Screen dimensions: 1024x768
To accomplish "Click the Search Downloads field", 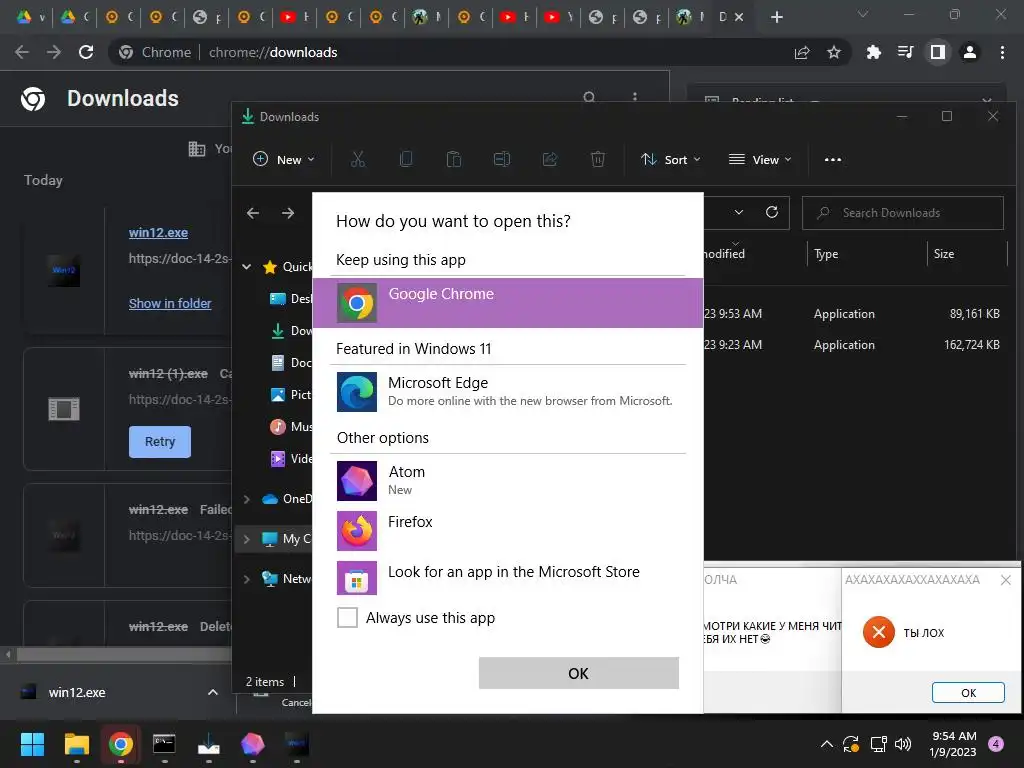I will click(903, 213).
